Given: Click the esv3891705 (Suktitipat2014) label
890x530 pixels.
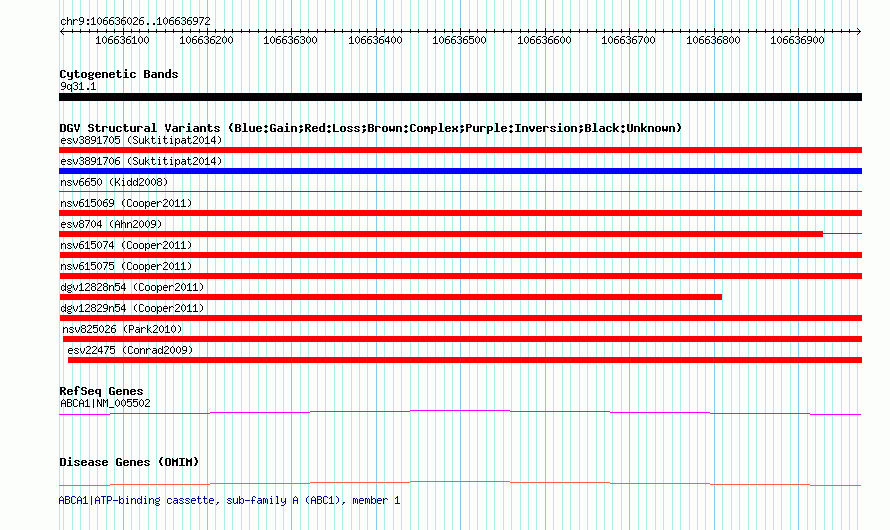Looking at the screenshot, I should tap(141, 140).
